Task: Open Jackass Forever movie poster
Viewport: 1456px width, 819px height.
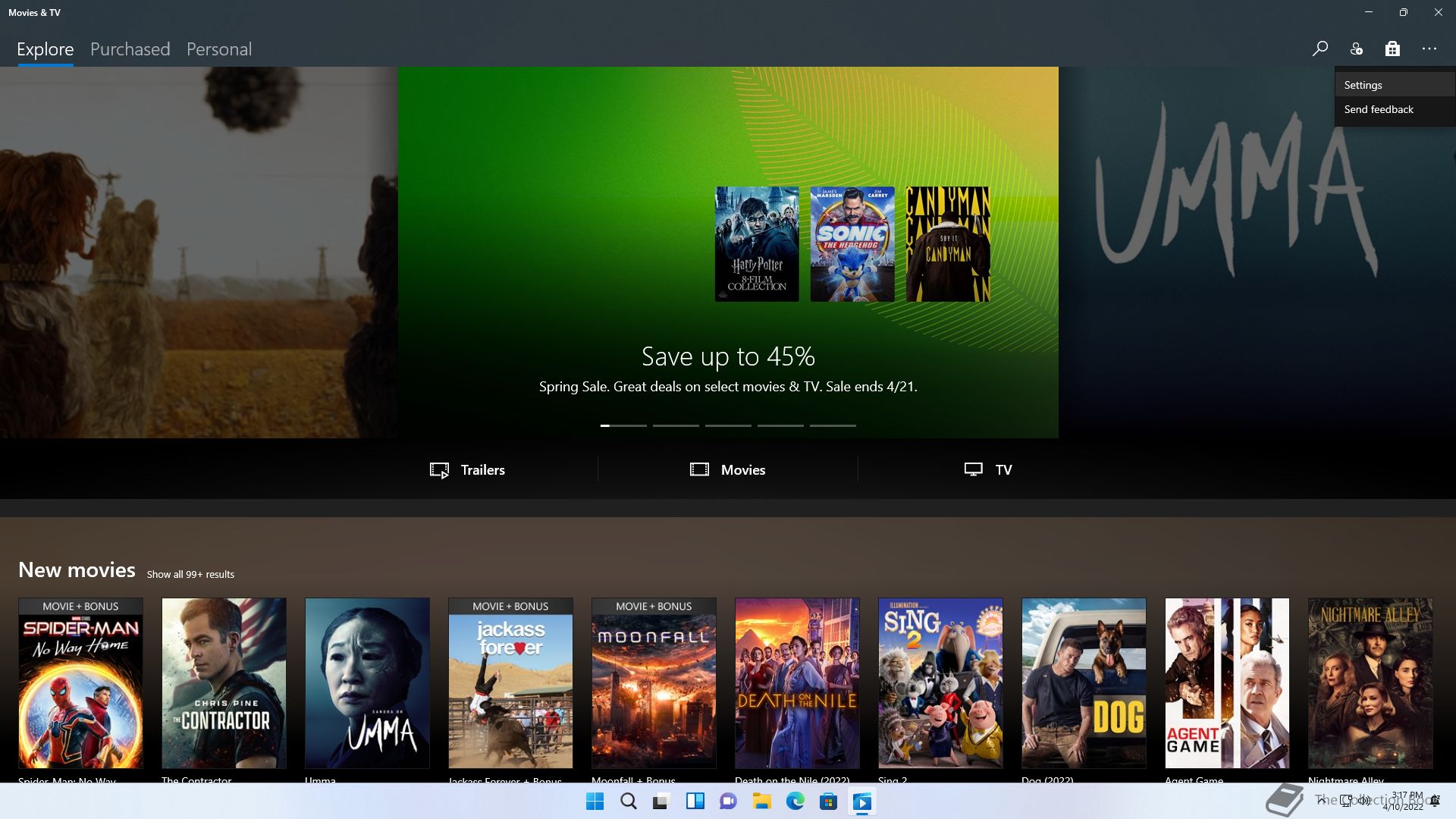Action: coord(510,683)
